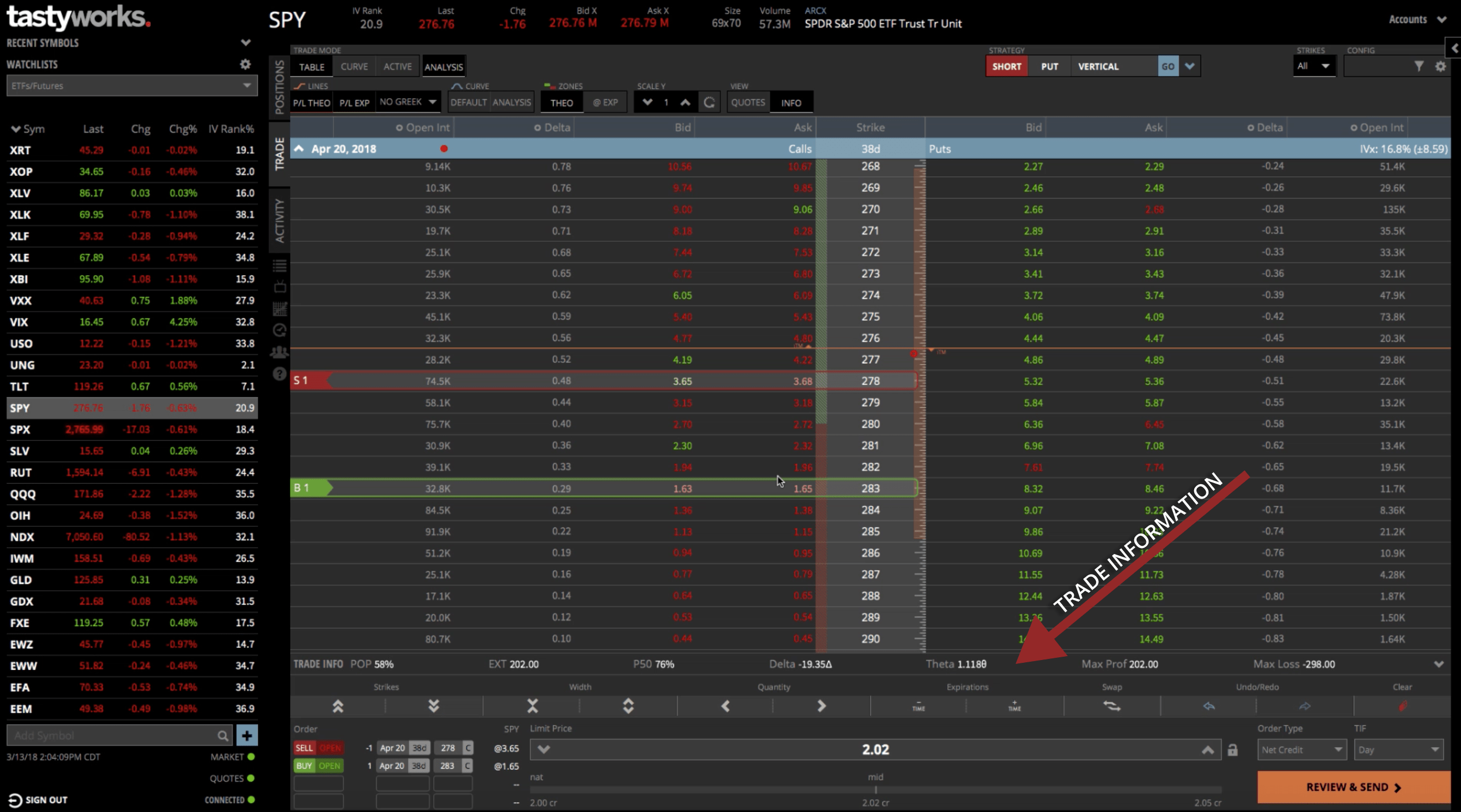Move strikes up with double-up arrows
Viewport: 1461px width, 812px height.
click(x=338, y=706)
